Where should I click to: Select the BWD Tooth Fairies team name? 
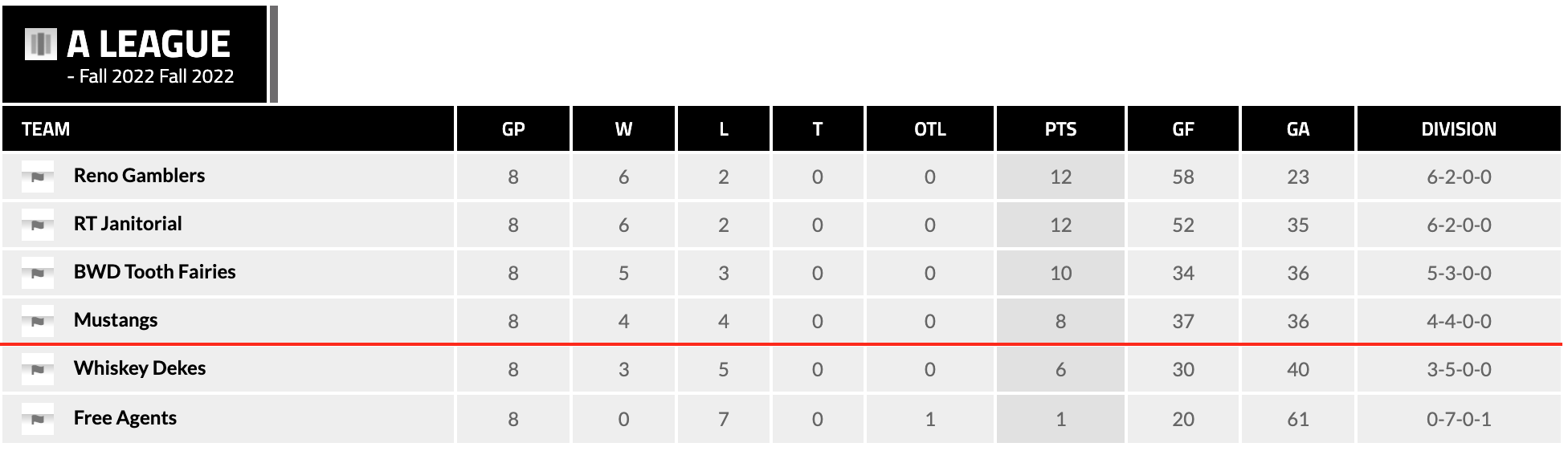(x=154, y=272)
